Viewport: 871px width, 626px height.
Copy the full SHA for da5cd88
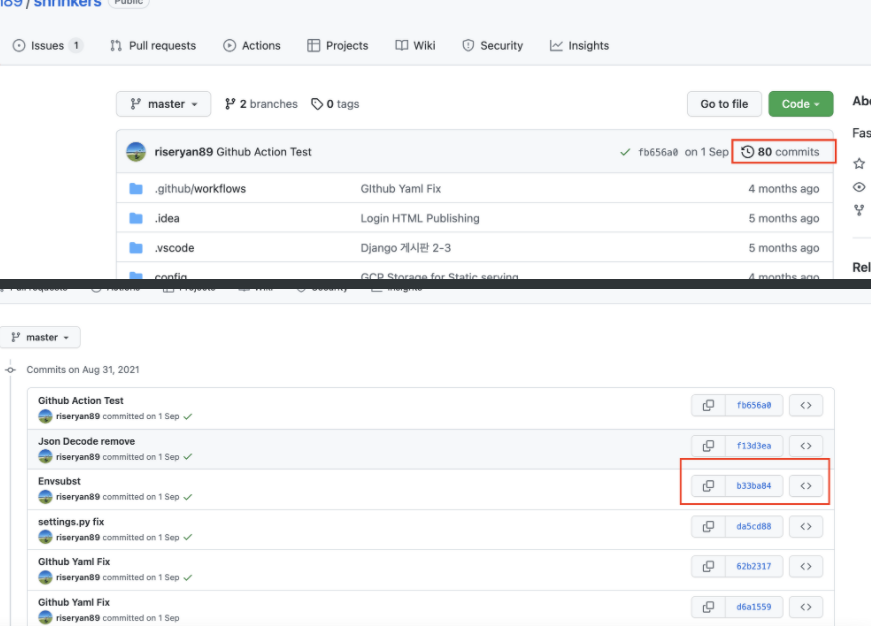click(x=708, y=526)
